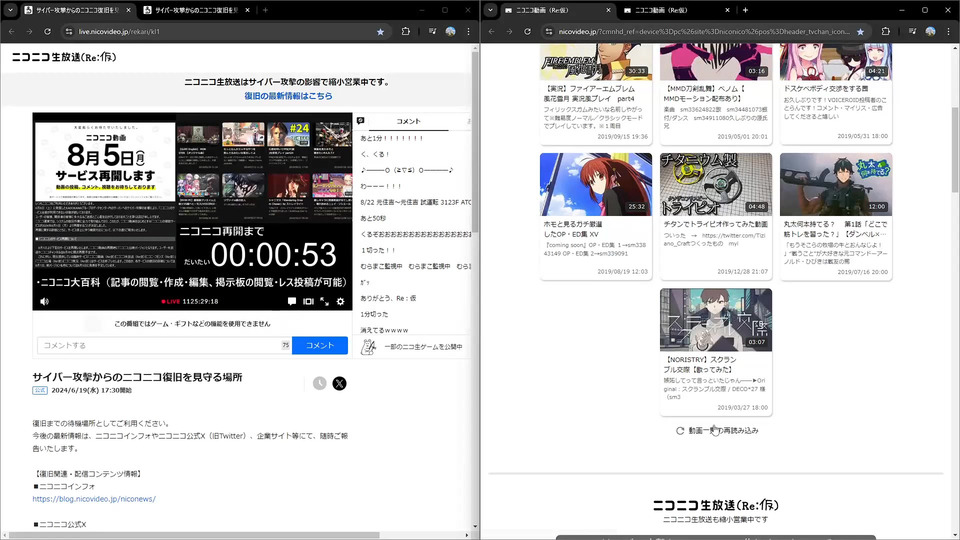The image size is (960, 540).
Task: Select the コメント panel tab
Action: 408,121
